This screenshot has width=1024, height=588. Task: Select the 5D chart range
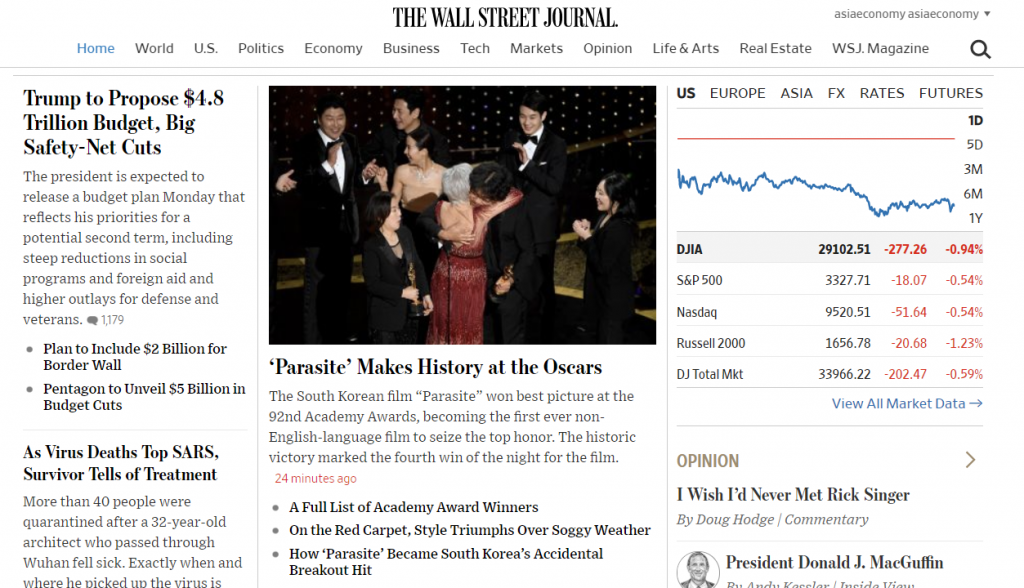coord(974,145)
